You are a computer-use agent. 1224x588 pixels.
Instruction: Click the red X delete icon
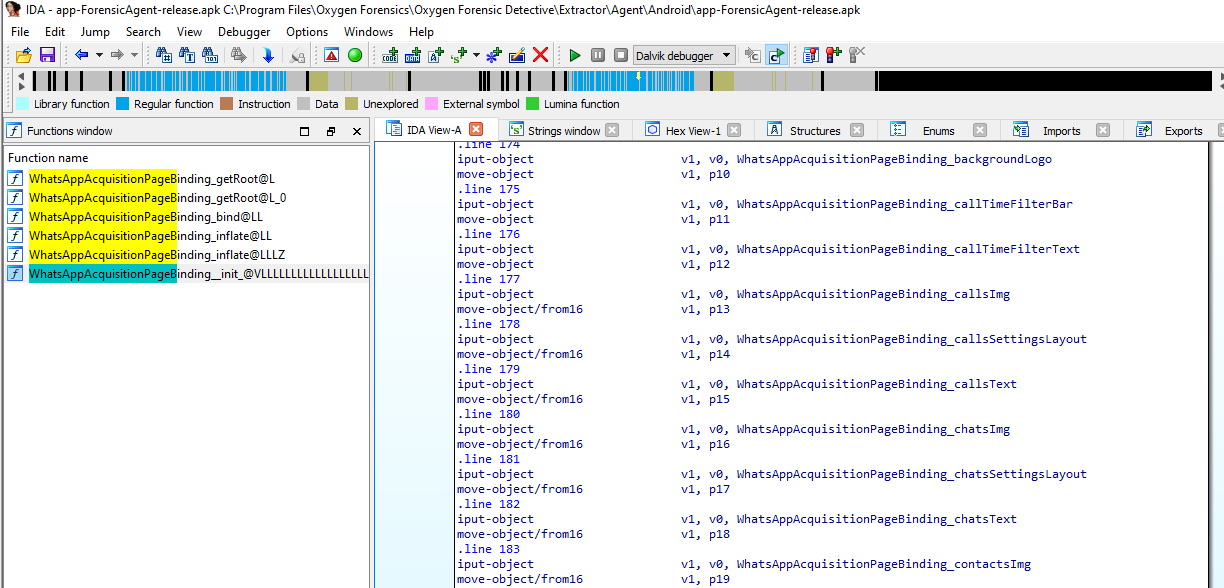pyautogui.click(x=540, y=55)
